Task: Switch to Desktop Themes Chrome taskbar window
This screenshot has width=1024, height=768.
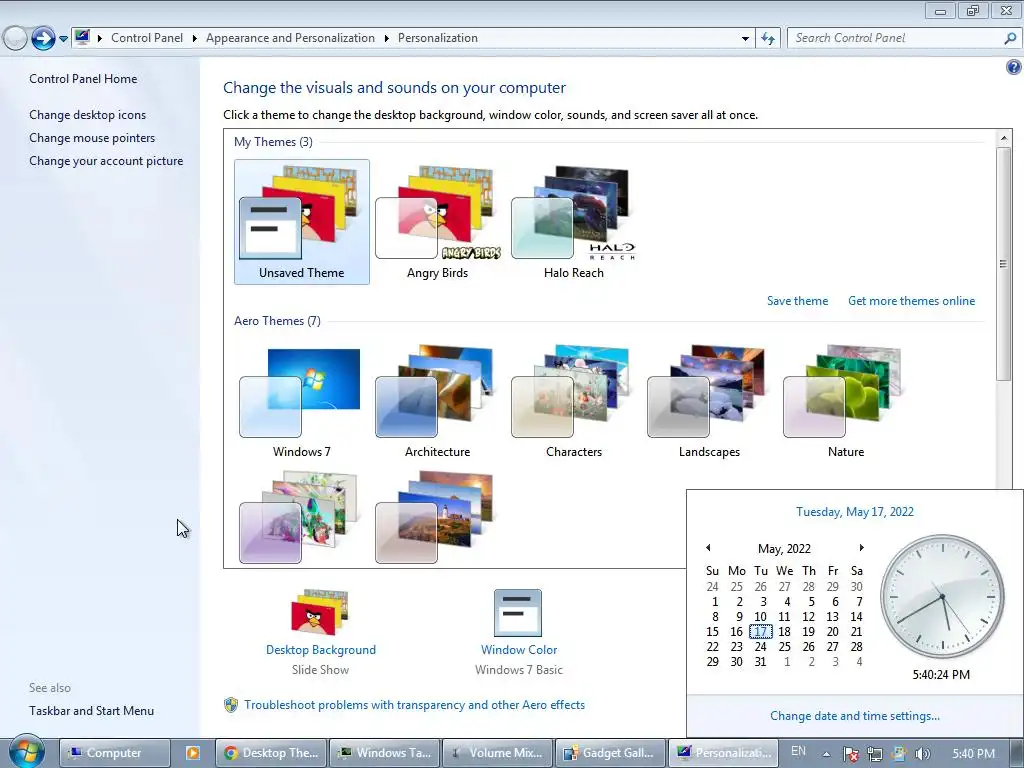Action: point(271,753)
